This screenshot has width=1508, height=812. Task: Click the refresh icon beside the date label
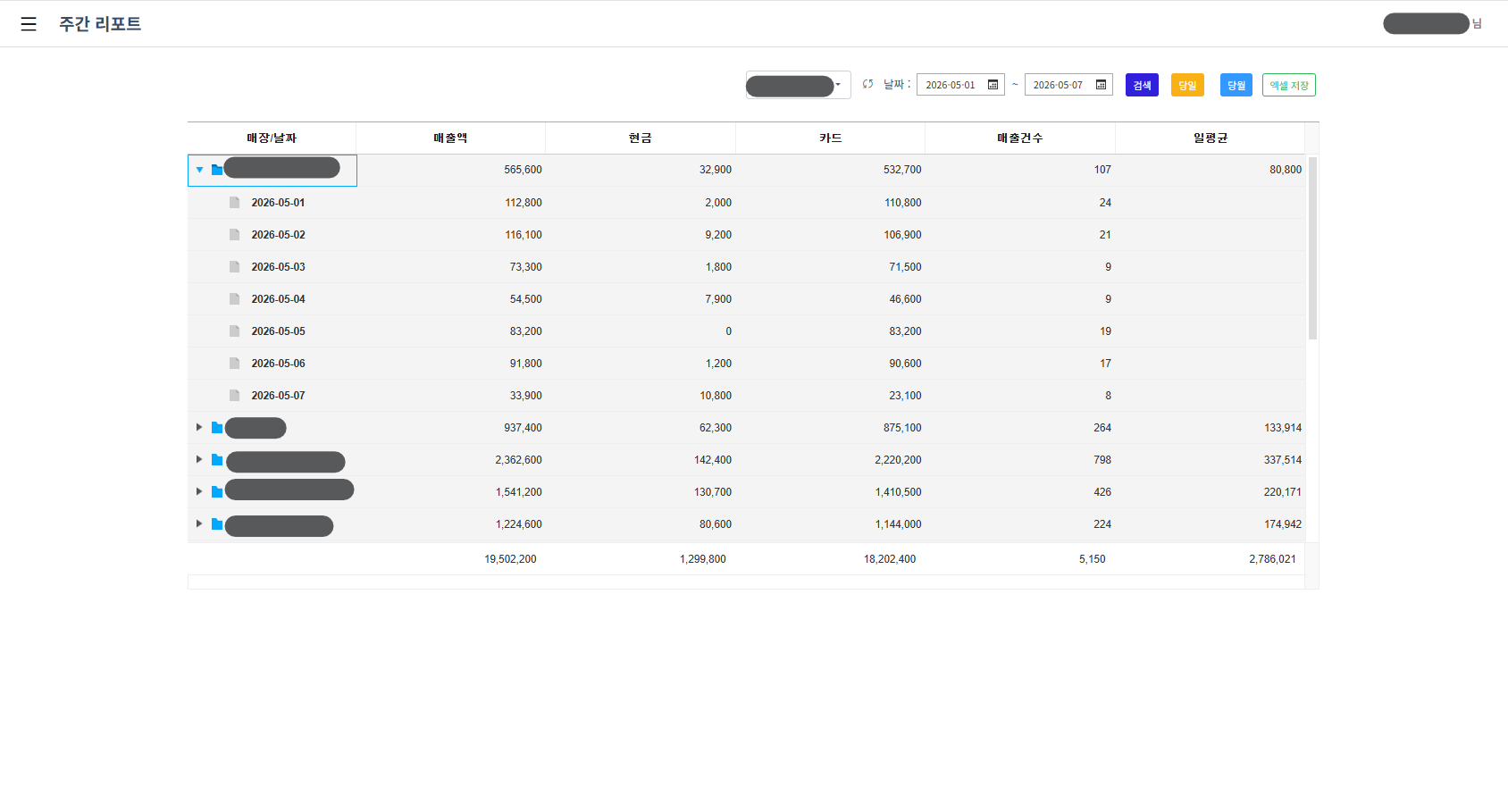click(867, 84)
